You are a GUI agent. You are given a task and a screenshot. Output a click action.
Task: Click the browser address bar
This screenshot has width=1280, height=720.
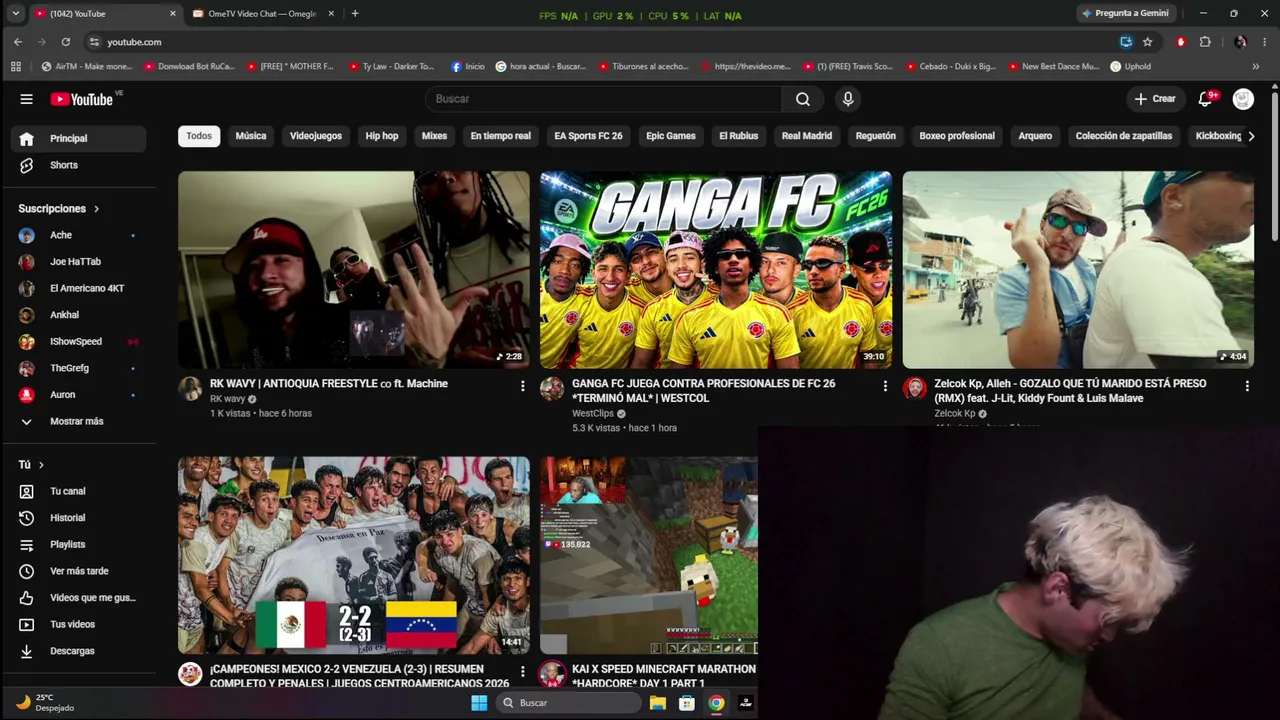tap(600, 42)
